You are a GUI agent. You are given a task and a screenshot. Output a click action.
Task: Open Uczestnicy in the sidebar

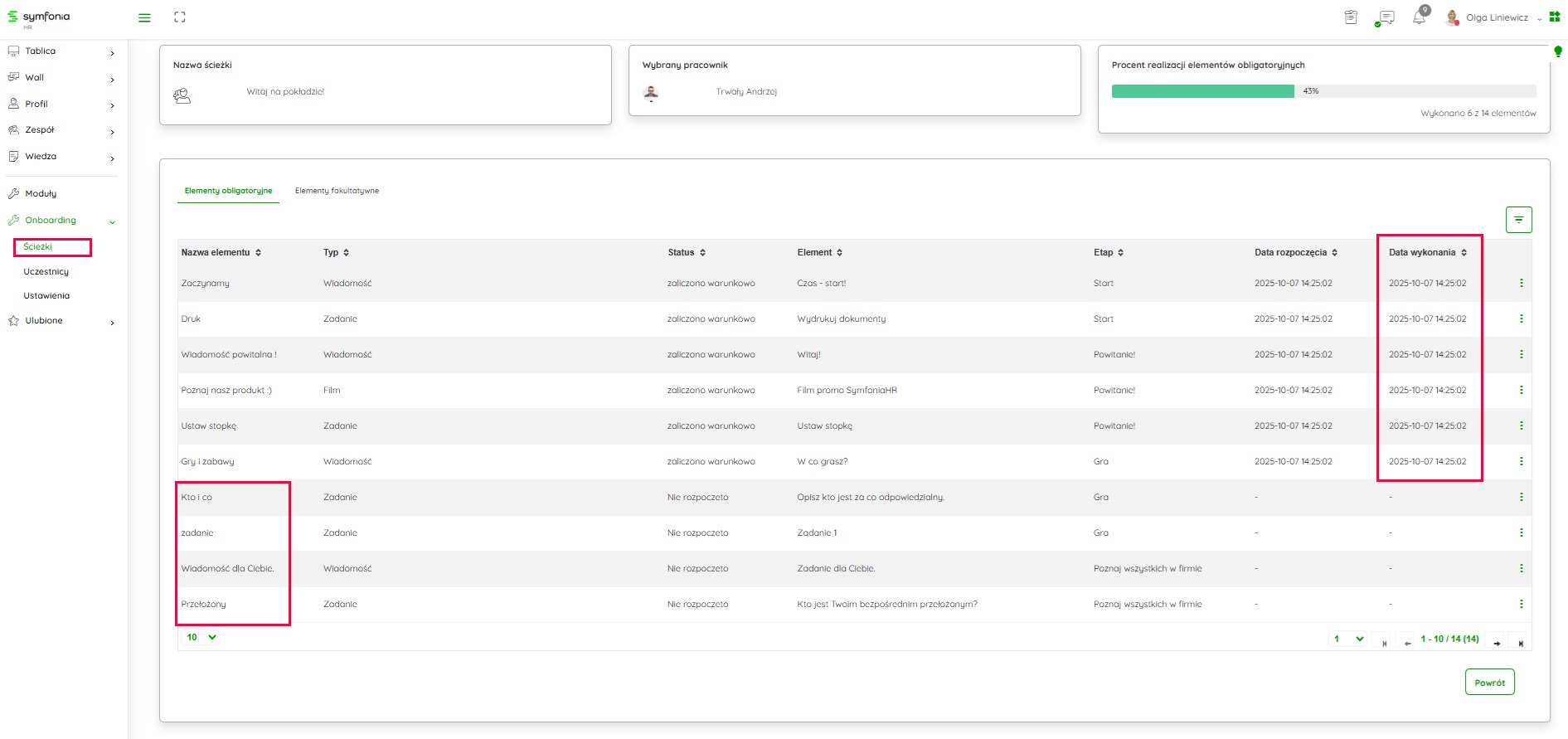pos(46,271)
